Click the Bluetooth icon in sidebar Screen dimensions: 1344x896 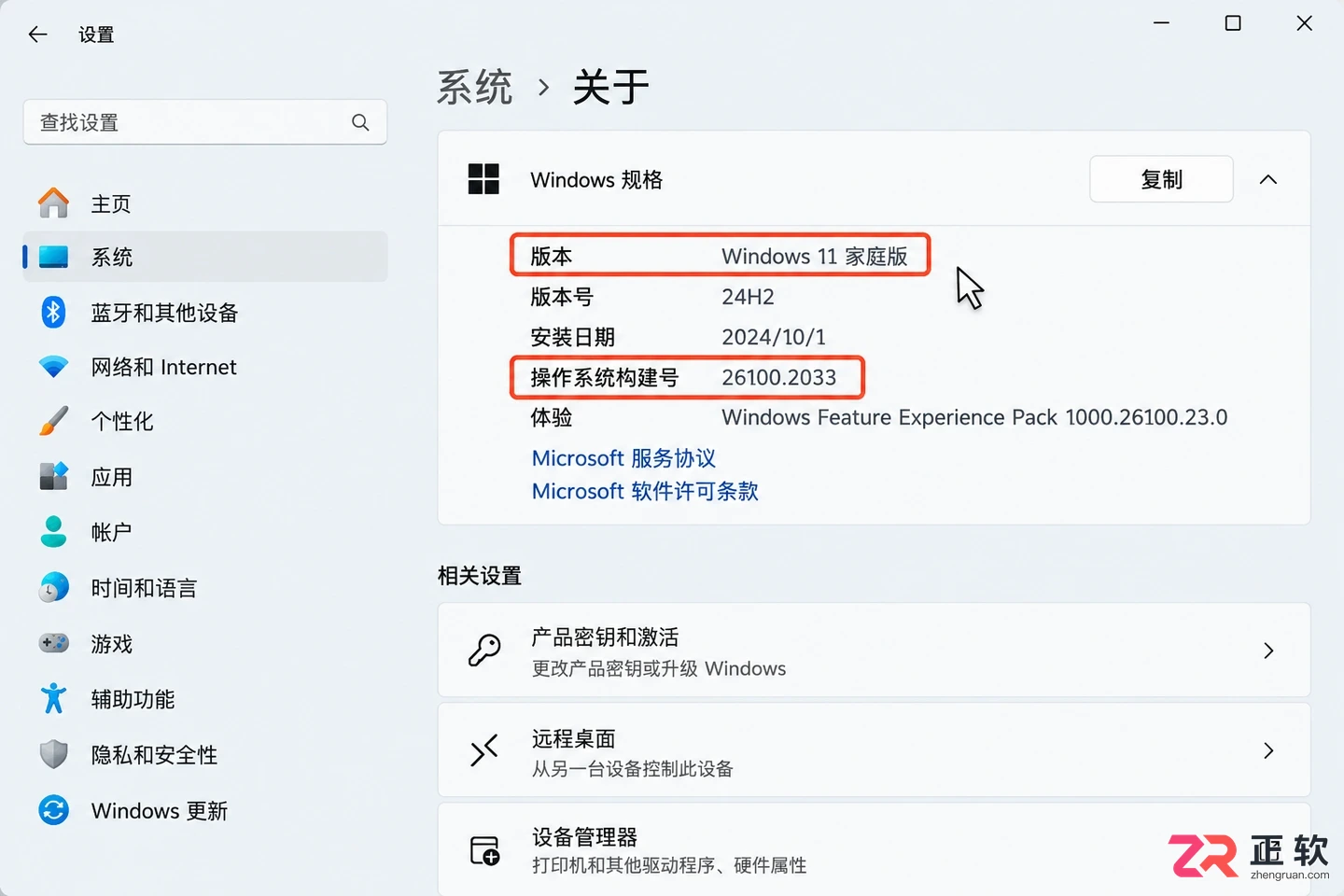(x=53, y=312)
